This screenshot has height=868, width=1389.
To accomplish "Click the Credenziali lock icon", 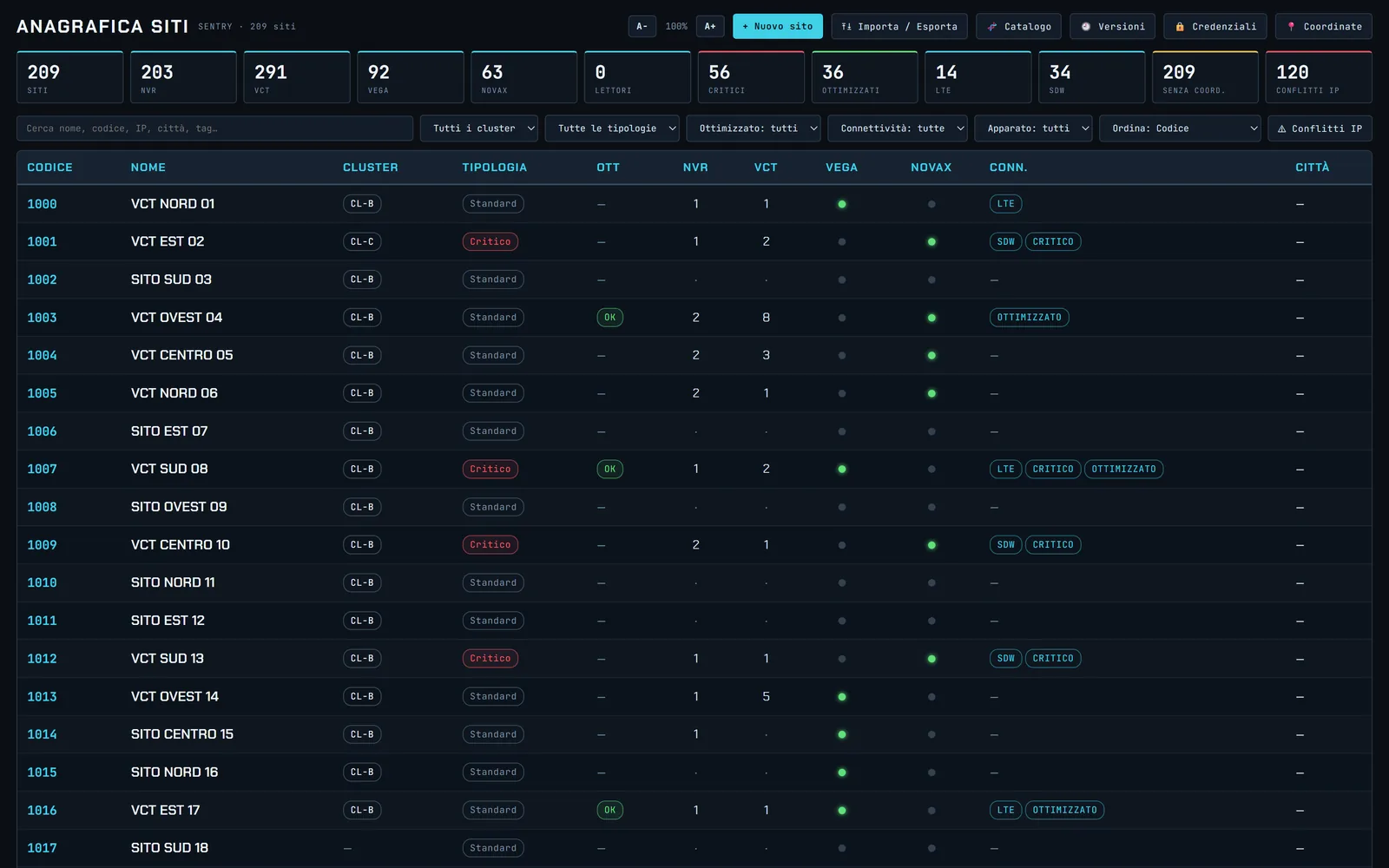I will (x=1179, y=27).
